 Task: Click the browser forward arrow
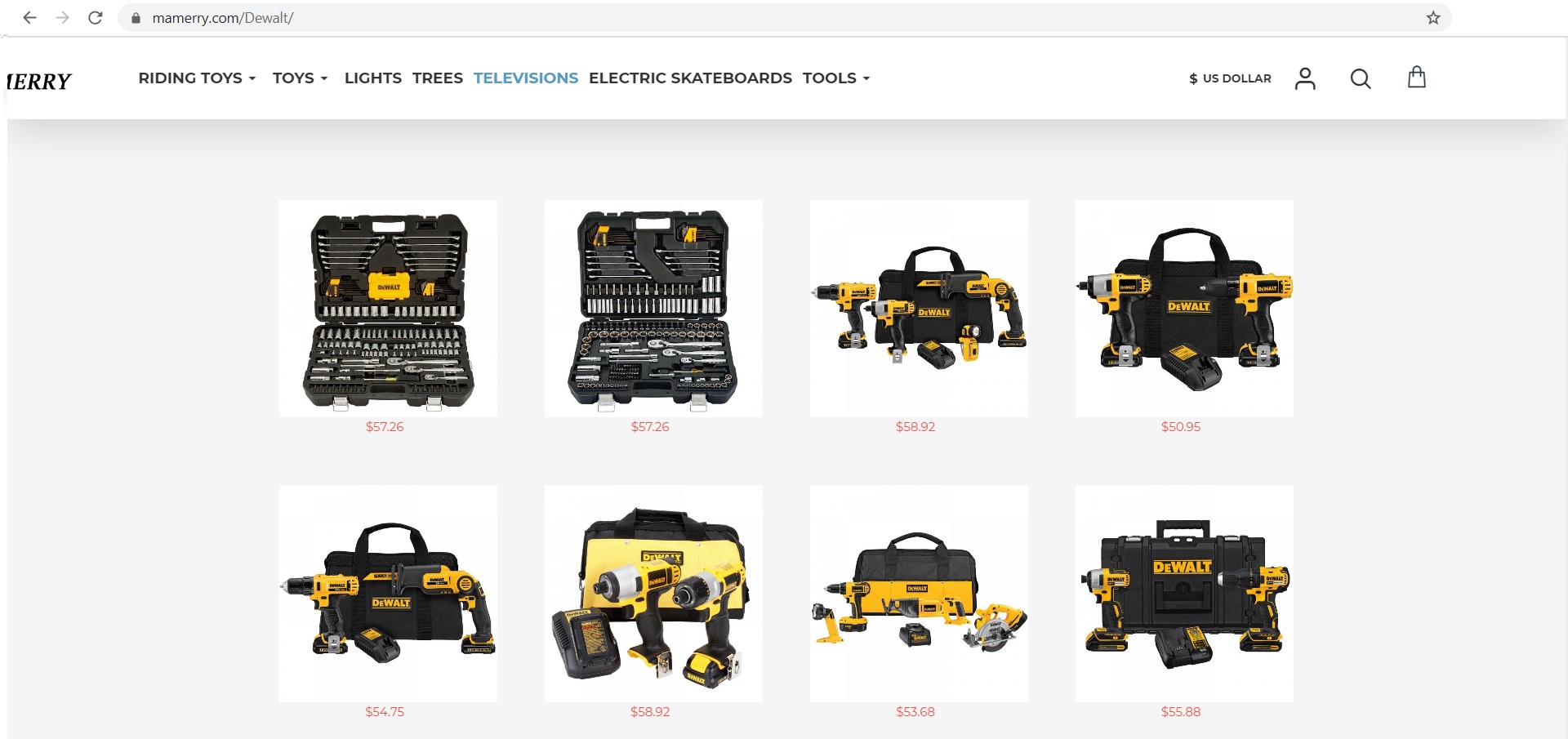[63, 18]
